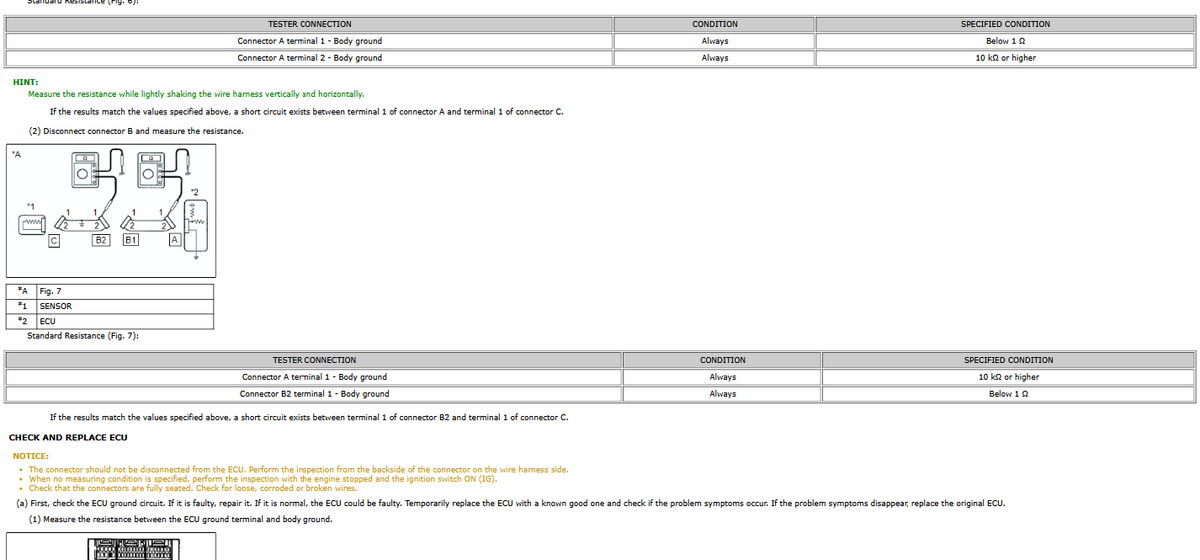This screenshot has height=560, width=1200.
Task: Select 'Connector B2 terminal 1 - Body ground' cell
Action: click(314, 394)
